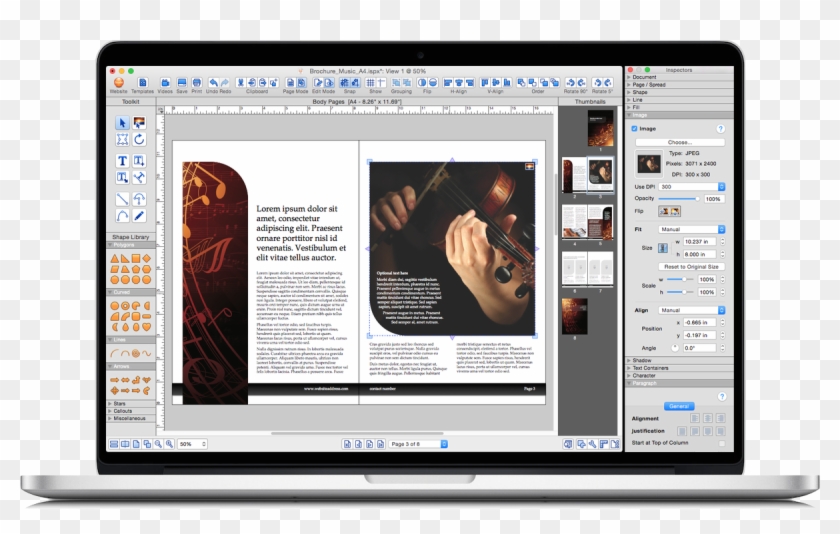Expand the Character inspector section
Image resolution: width=840 pixels, height=534 pixels.
(x=679, y=375)
